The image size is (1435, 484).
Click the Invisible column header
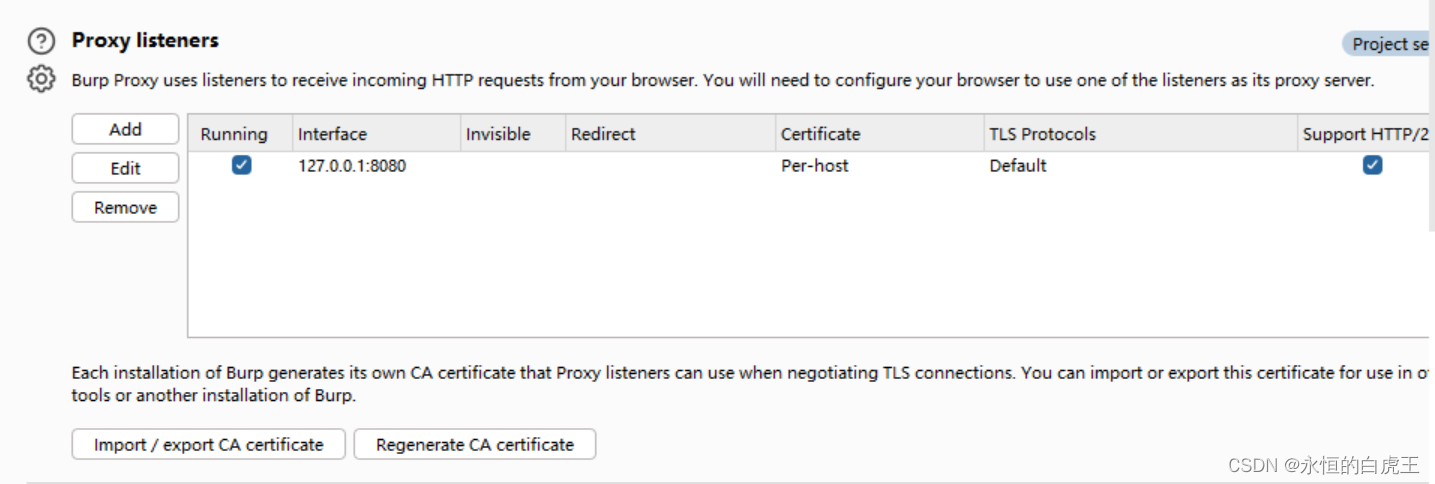(512, 134)
